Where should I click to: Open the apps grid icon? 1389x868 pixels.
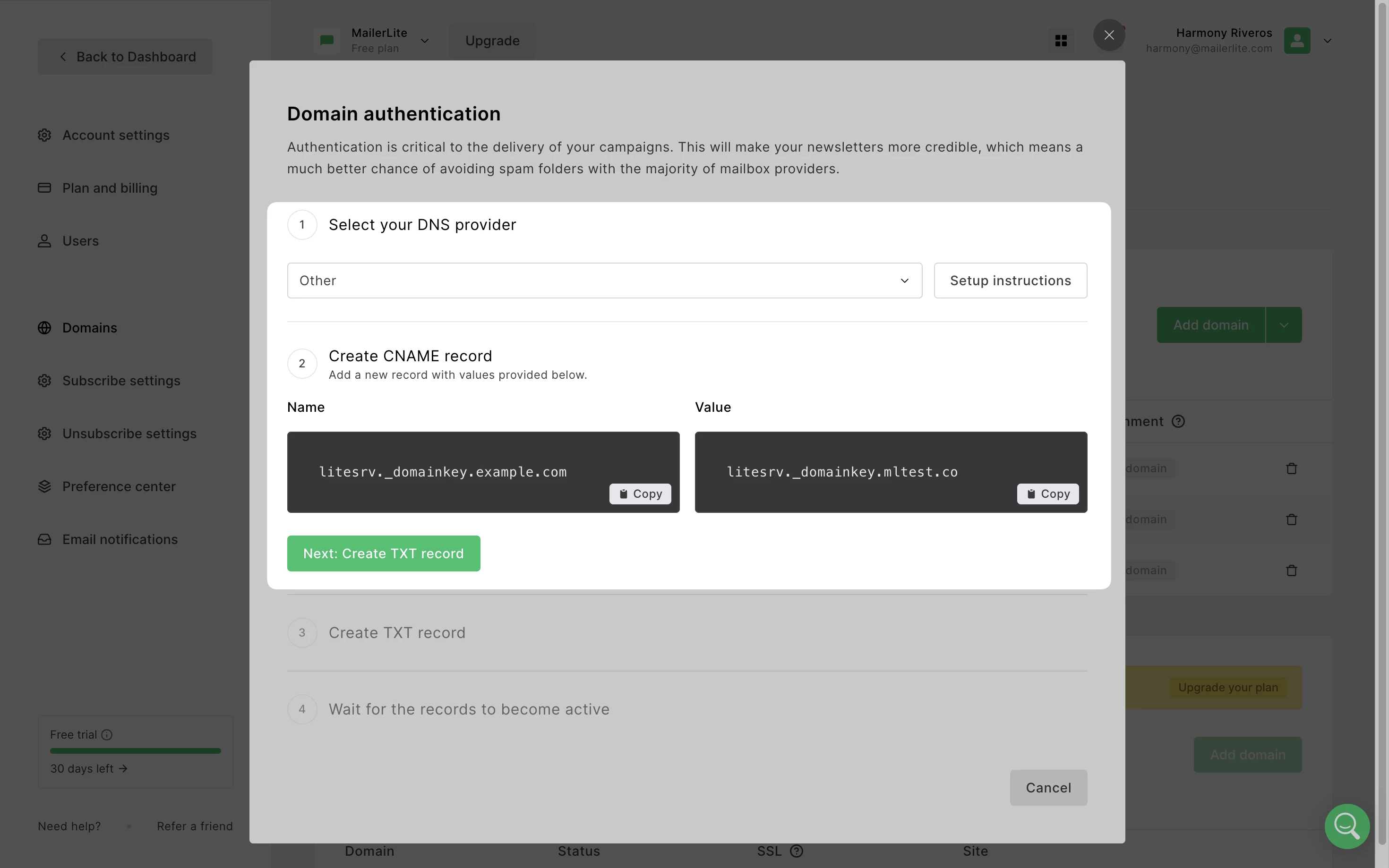[x=1061, y=41]
